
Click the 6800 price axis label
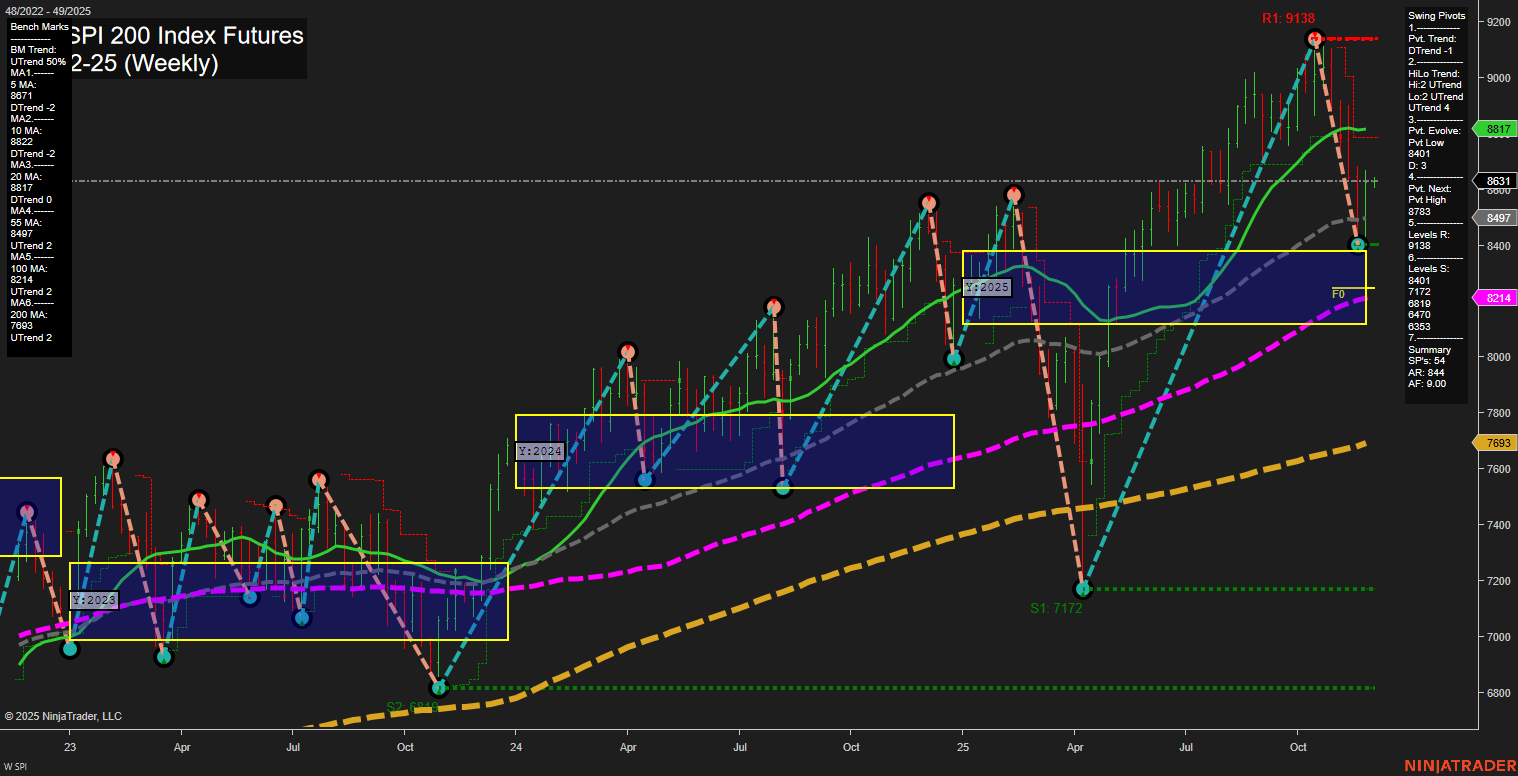coord(1498,693)
